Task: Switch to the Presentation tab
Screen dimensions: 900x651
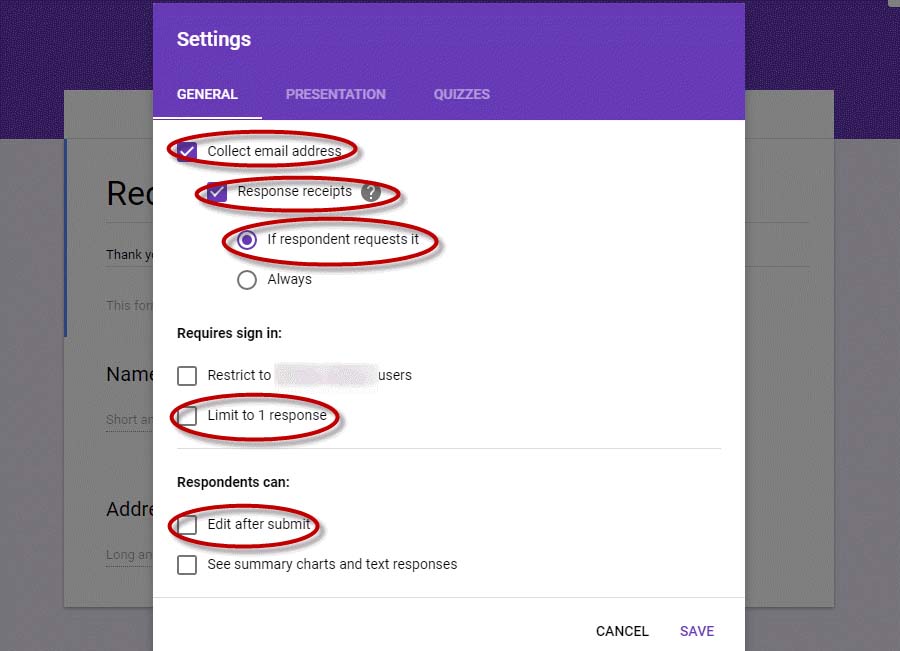Action: tap(336, 94)
